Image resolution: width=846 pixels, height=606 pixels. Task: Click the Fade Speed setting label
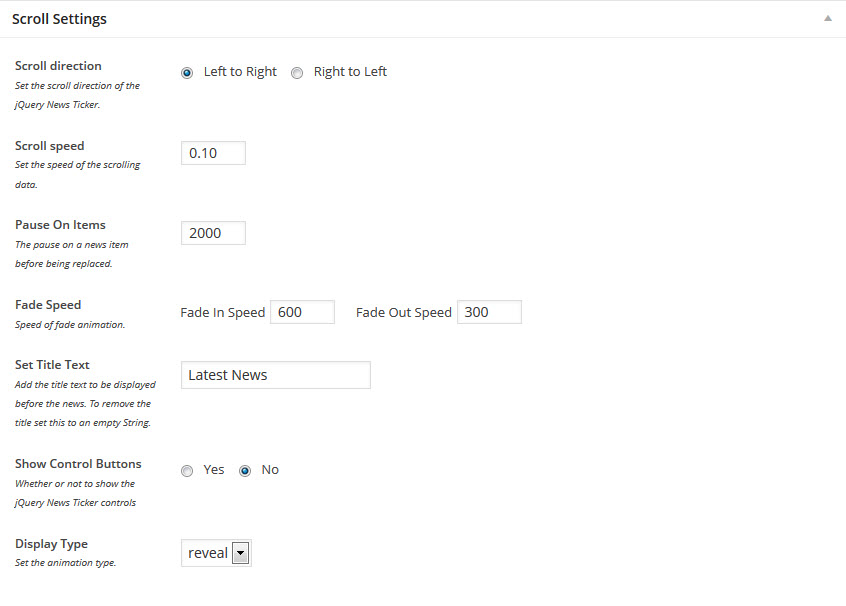coord(48,304)
